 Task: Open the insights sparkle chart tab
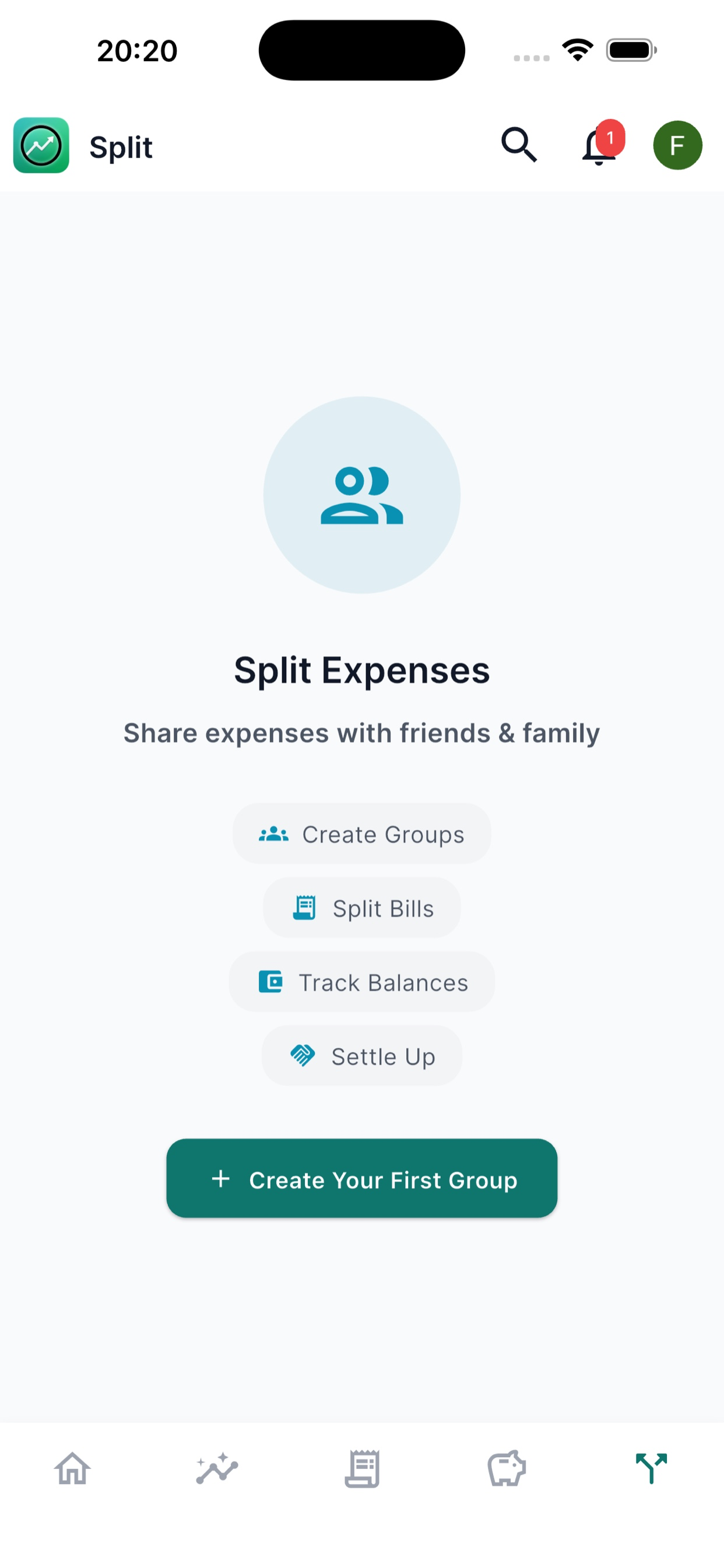pos(217,1469)
